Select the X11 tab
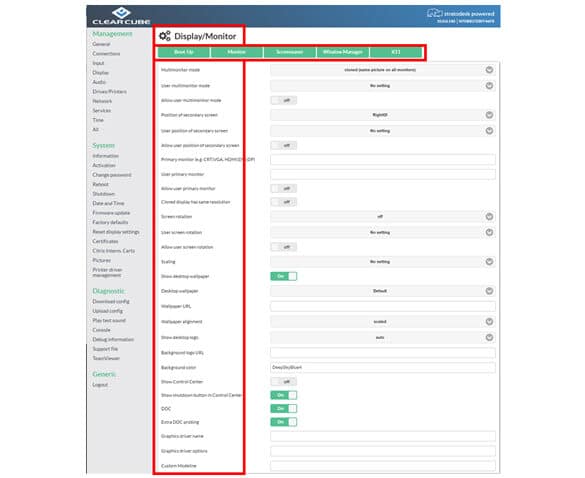Viewport: 585px width, 478px height. pos(396,52)
